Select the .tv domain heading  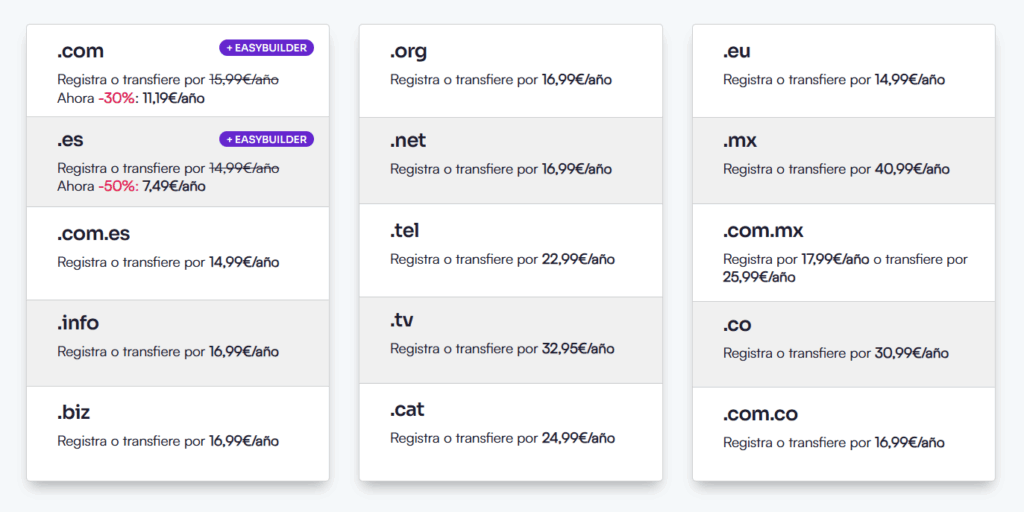pyautogui.click(x=402, y=320)
